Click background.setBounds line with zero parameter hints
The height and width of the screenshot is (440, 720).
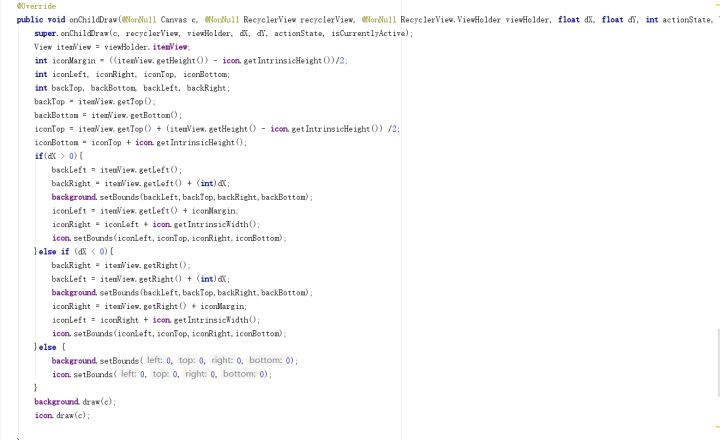click(x=175, y=361)
